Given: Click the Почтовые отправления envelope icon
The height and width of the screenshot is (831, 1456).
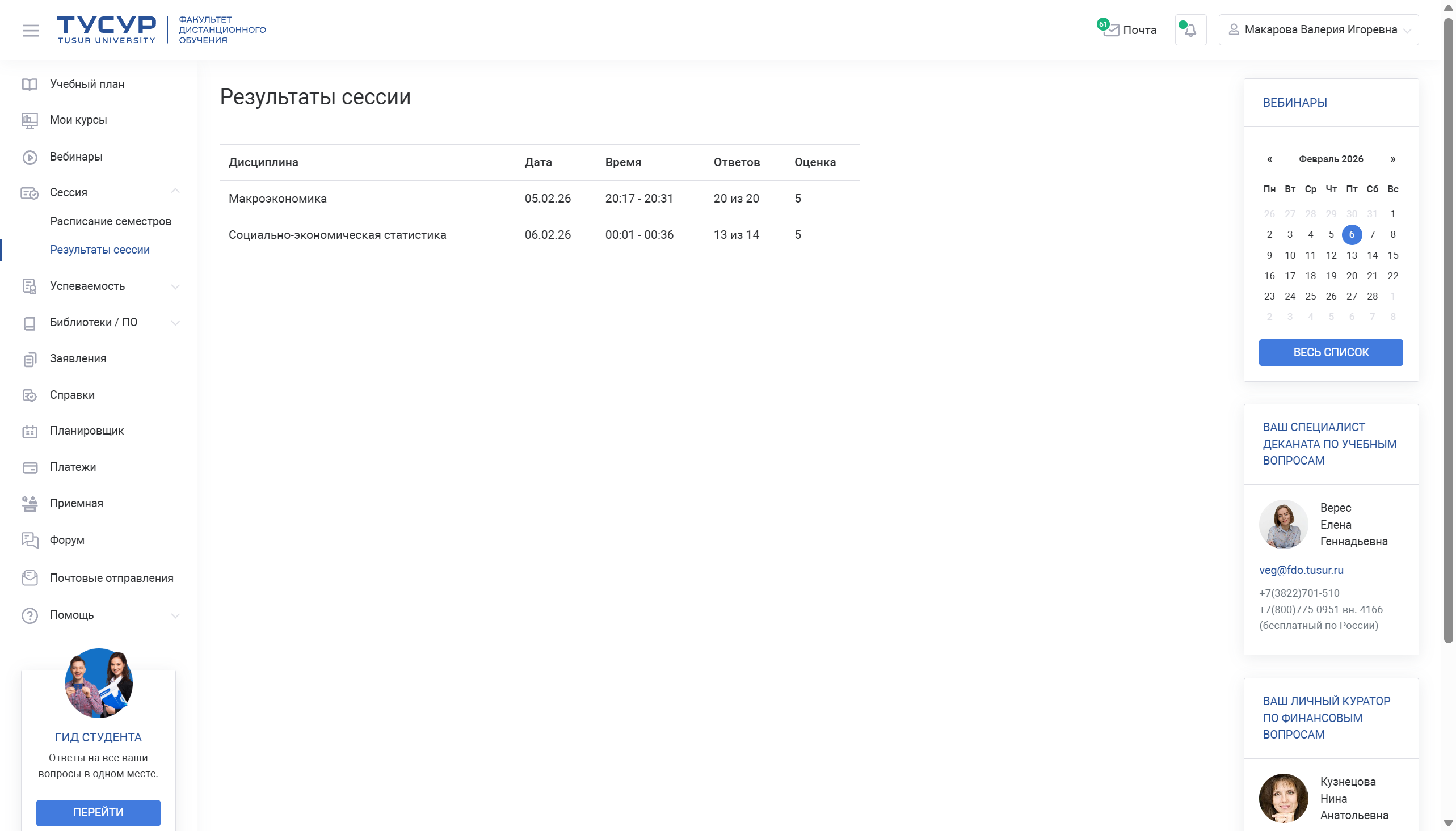Looking at the screenshot, I should [x=30, y=578].
